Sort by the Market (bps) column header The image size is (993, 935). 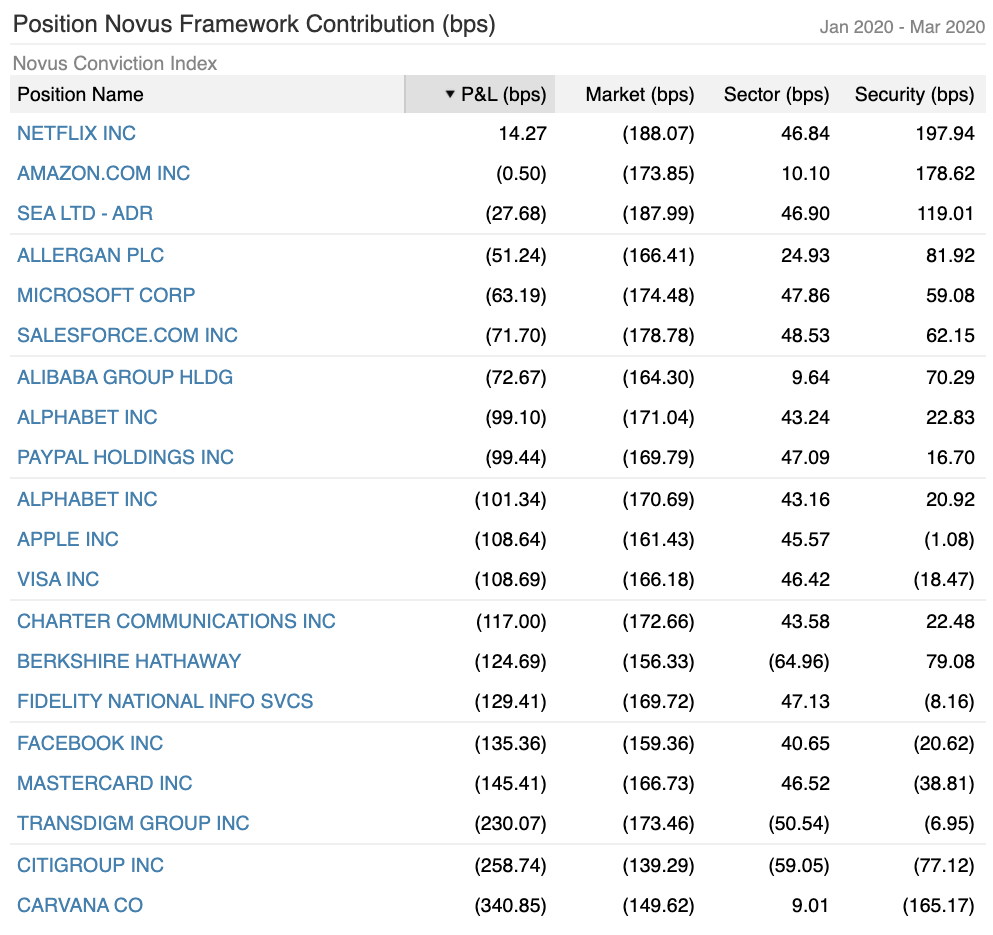(x=640, y=94)
